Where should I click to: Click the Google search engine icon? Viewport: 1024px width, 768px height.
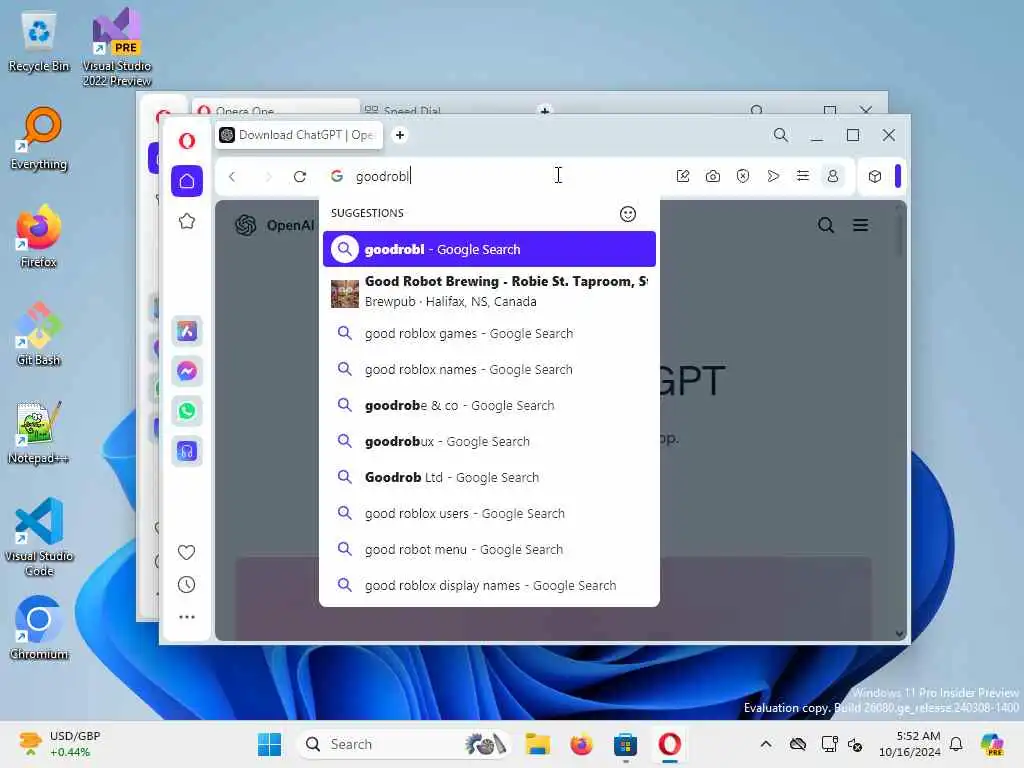(337, 176)
